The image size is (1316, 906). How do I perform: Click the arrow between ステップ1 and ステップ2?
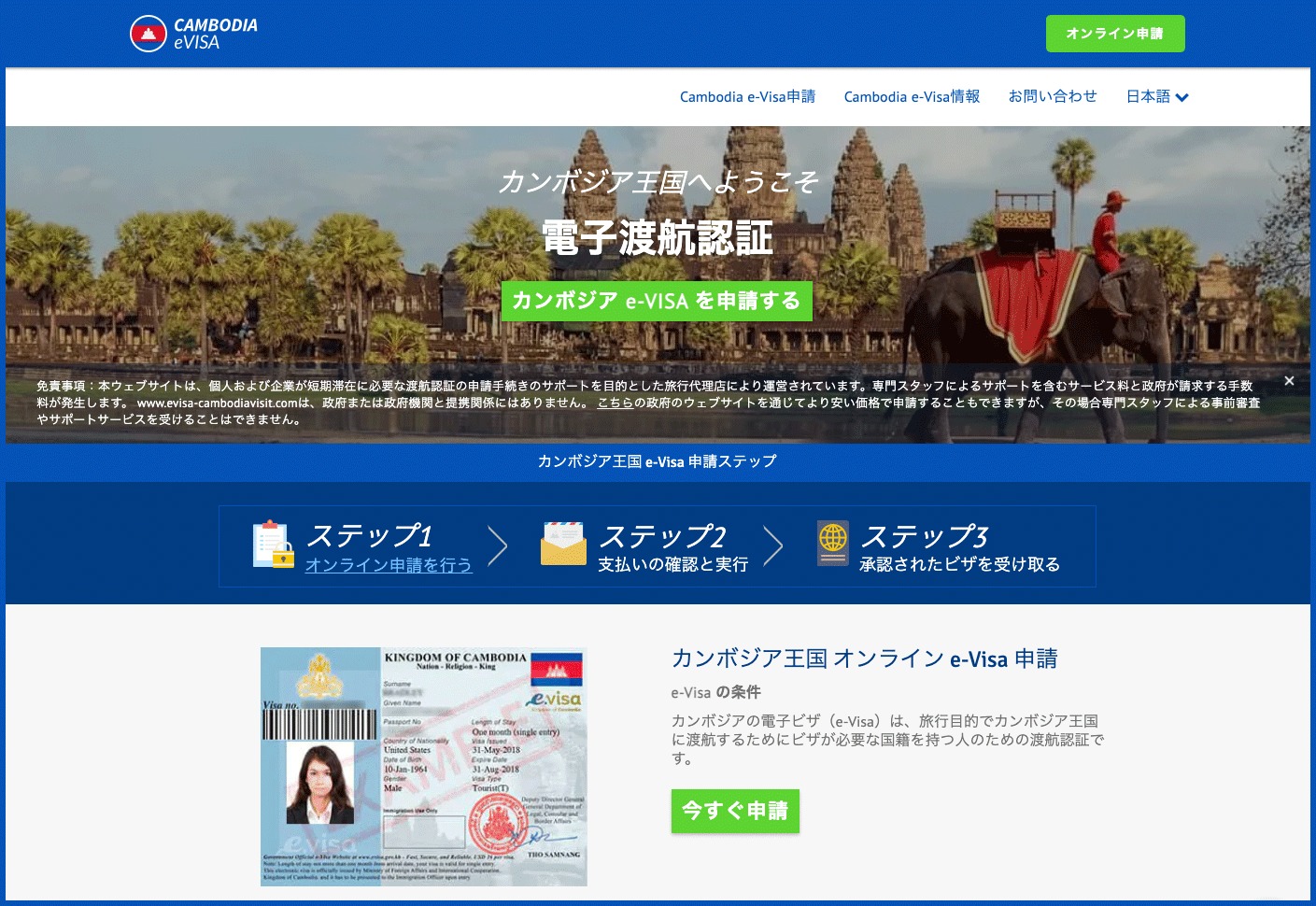click(498, 545)
